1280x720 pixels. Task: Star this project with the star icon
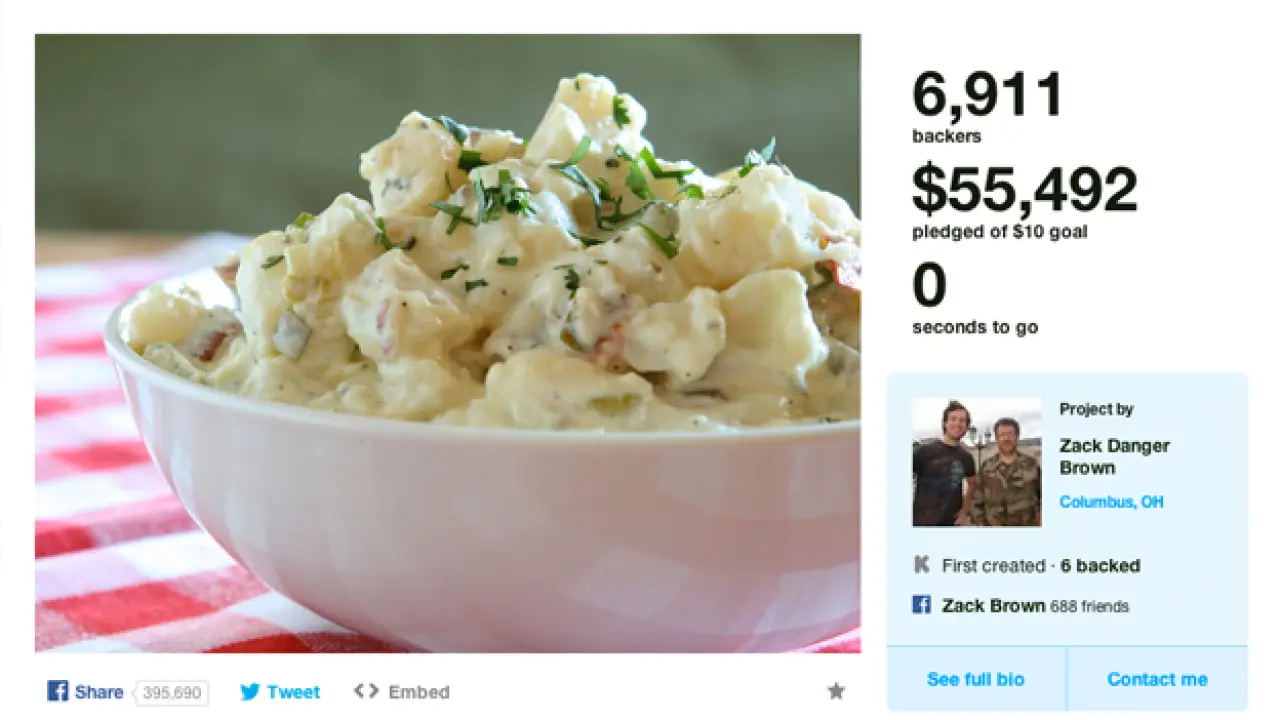(x=836, y=691)
